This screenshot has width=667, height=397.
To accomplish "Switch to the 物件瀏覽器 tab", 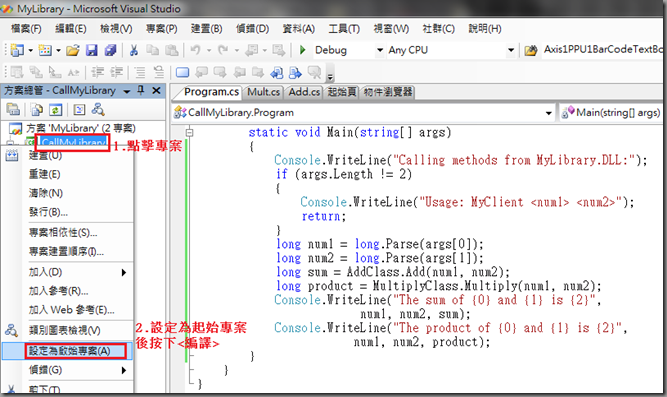I will point(388,92).
